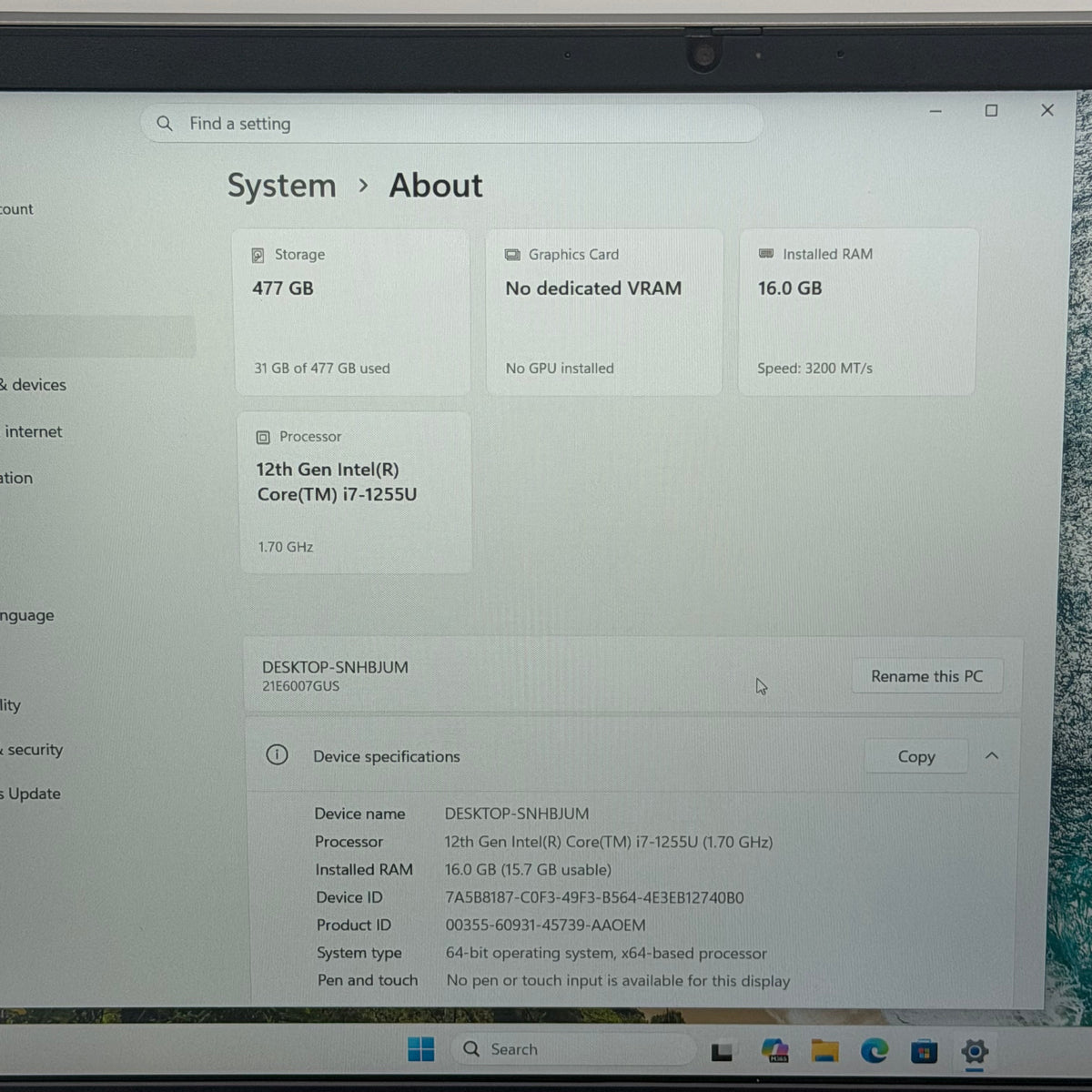Go back to System in the breadcrumb
The image size is (1092, 1092).
coord(281,186)
